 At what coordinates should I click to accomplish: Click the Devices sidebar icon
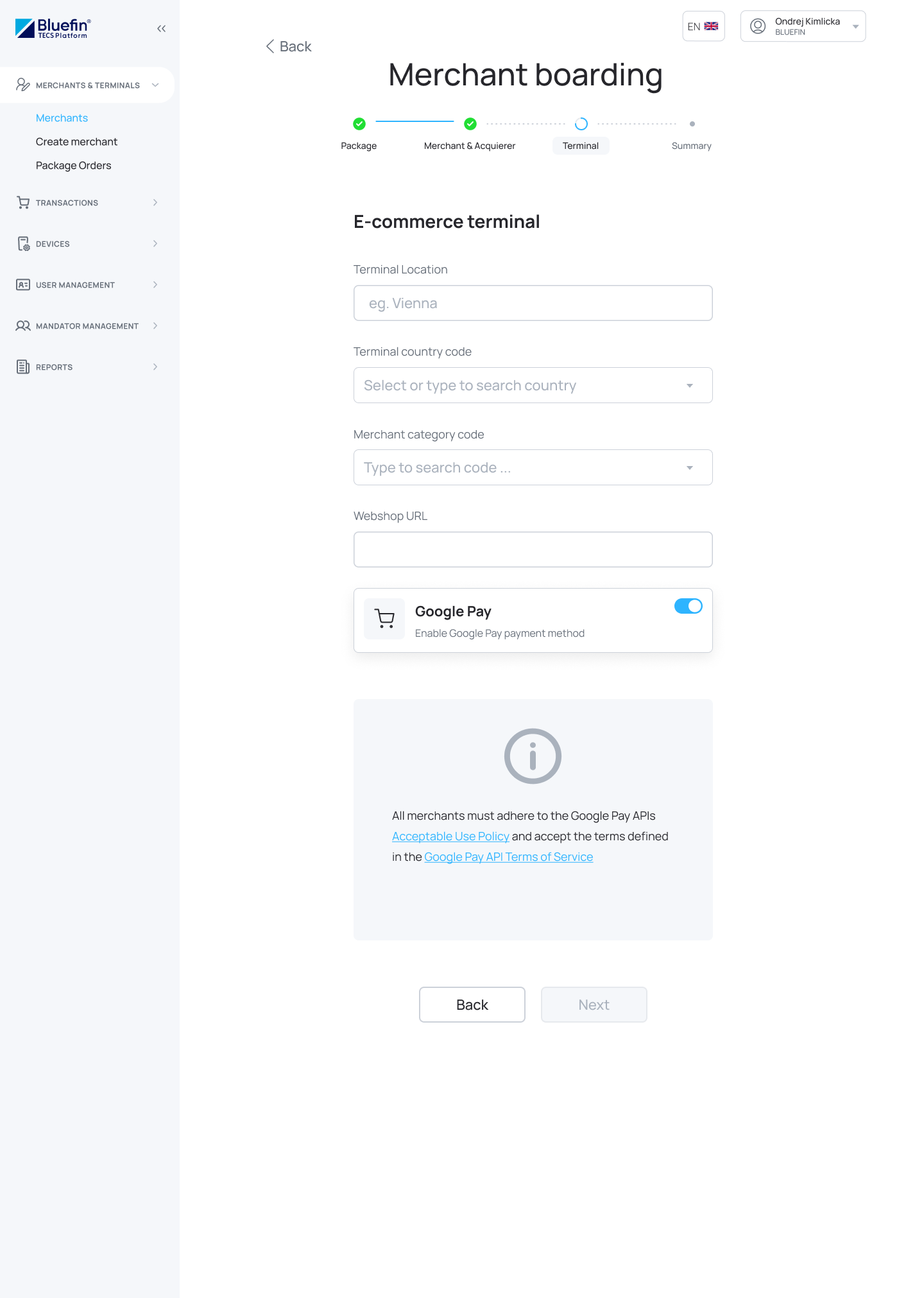click(22, 243)
